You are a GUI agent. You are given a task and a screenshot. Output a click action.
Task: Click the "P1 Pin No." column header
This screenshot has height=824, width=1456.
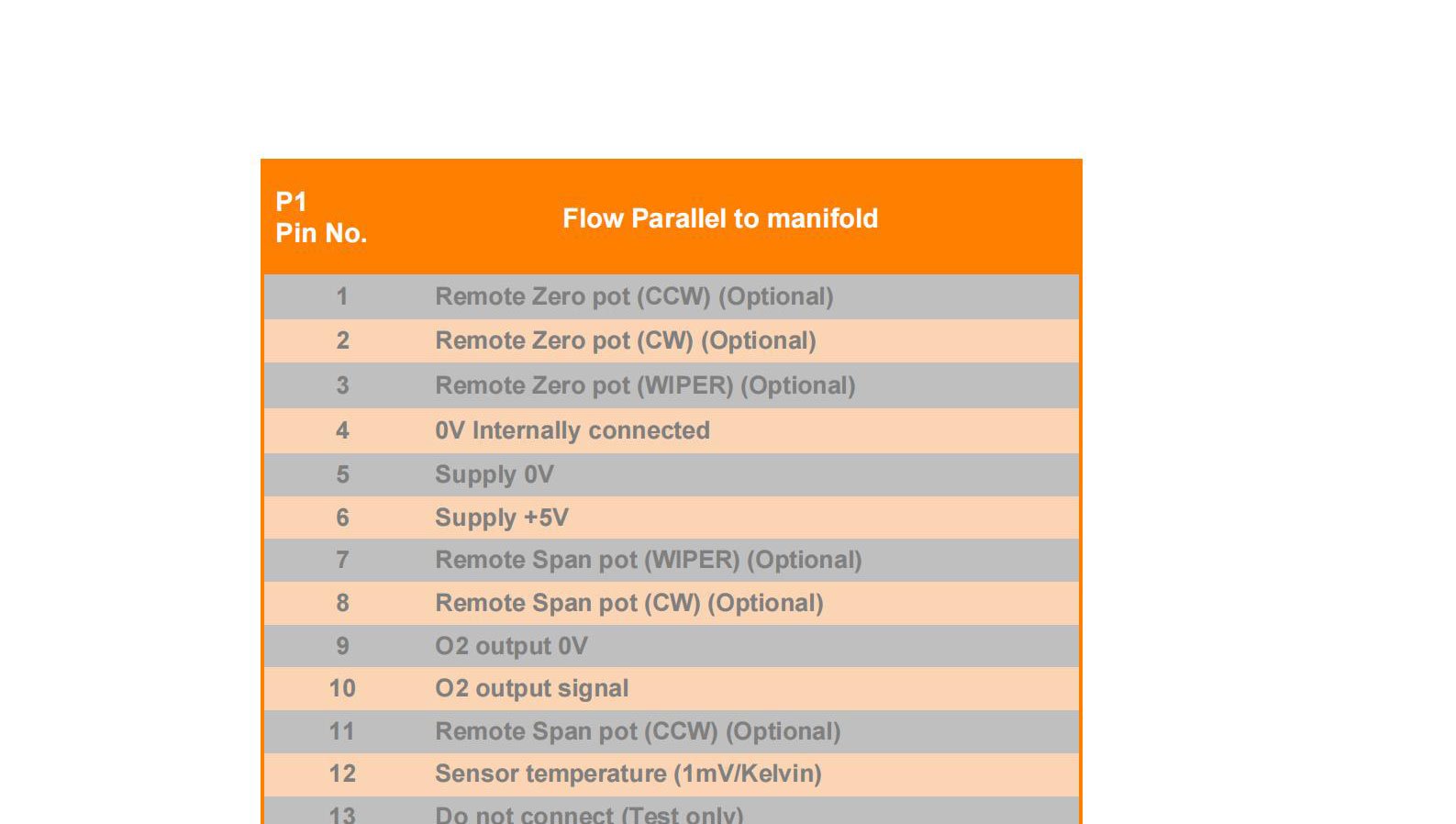pyautogui.click(x=321, y=217)
